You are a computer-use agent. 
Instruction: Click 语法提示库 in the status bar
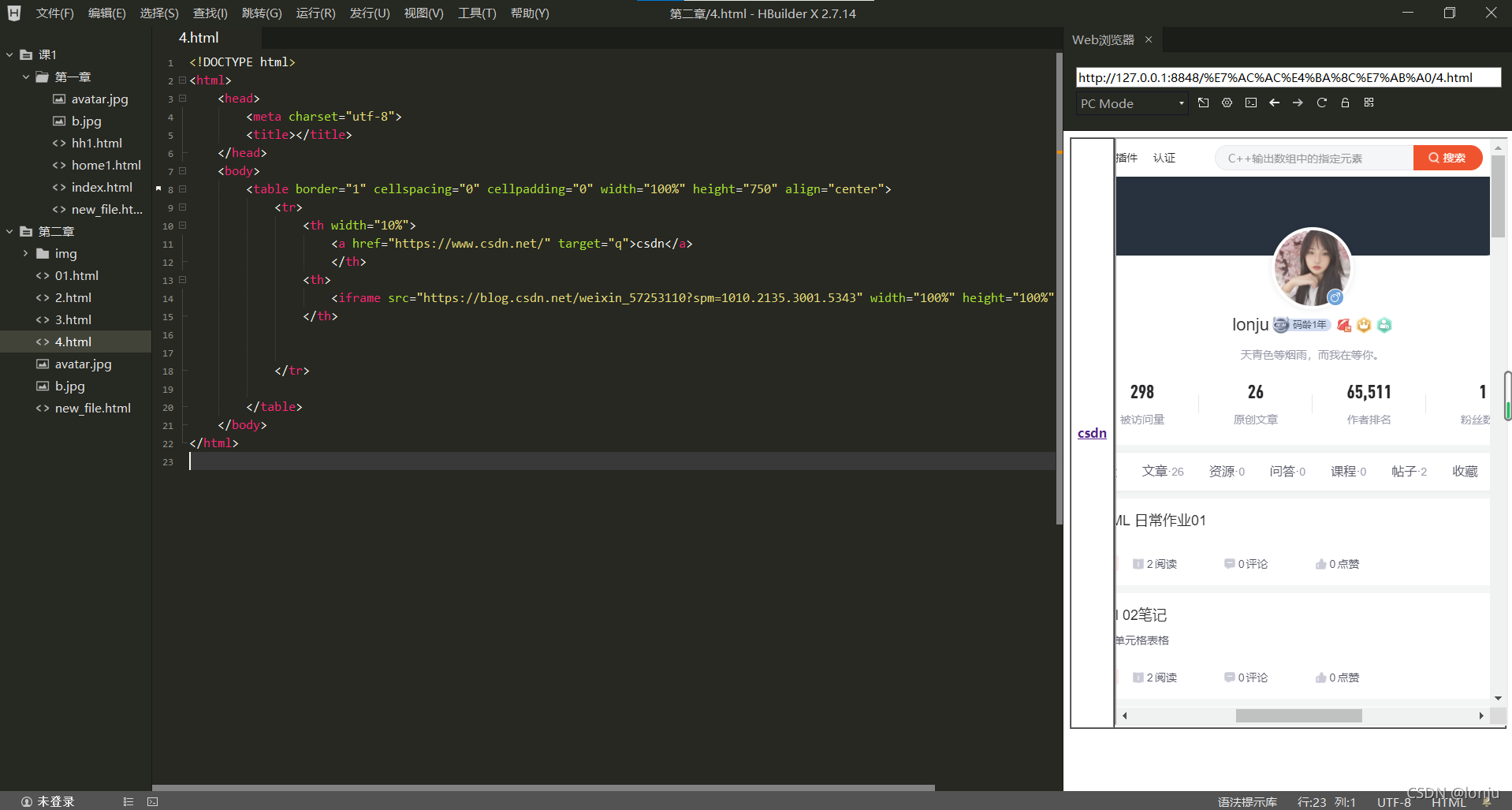click(x=1247, y=802)
